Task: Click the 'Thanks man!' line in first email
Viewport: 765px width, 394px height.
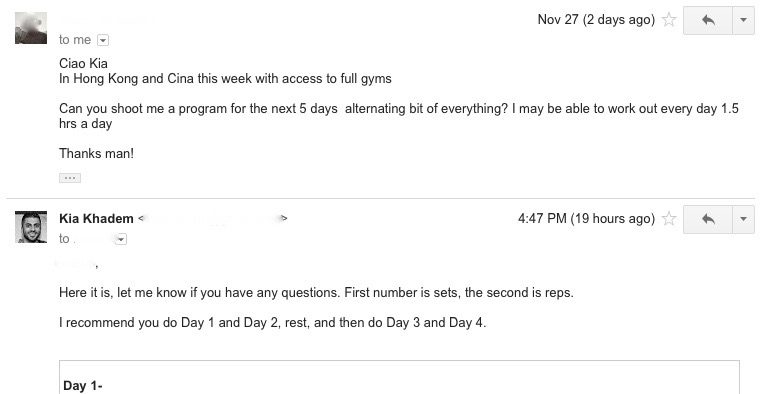Action: (x=97, y=154)
